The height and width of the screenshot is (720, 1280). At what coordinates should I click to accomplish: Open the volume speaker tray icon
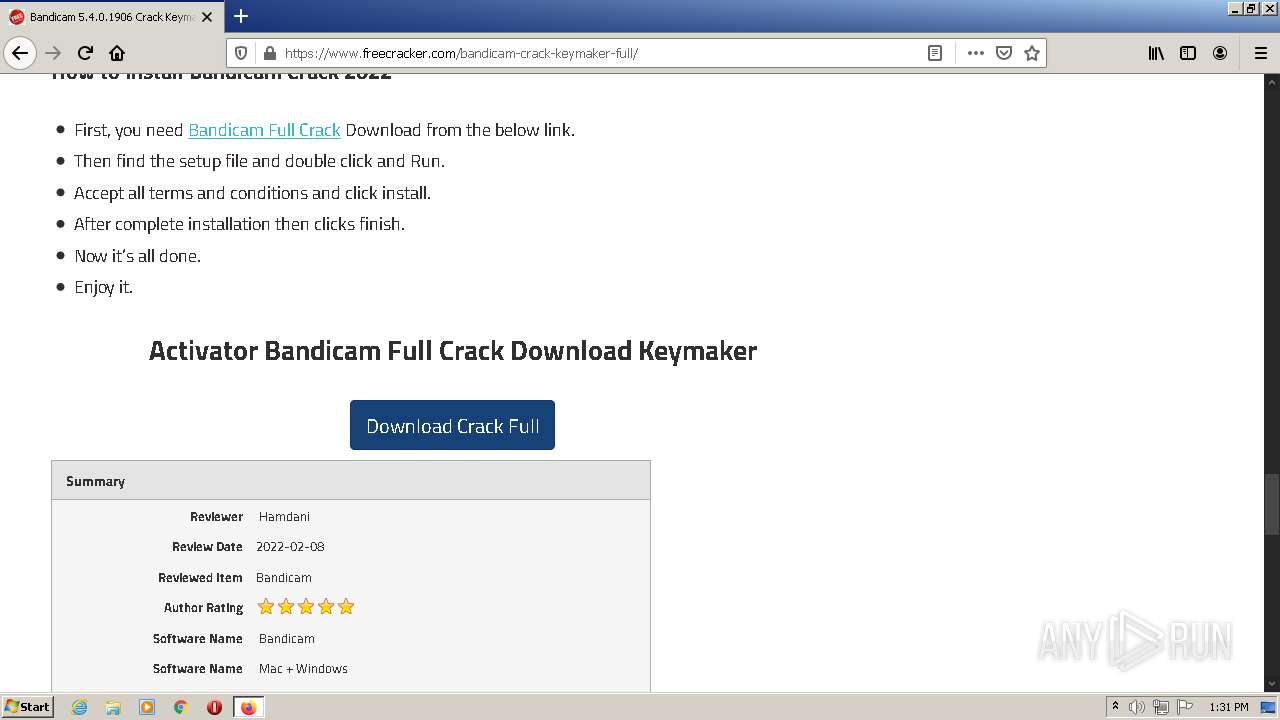1137,707
